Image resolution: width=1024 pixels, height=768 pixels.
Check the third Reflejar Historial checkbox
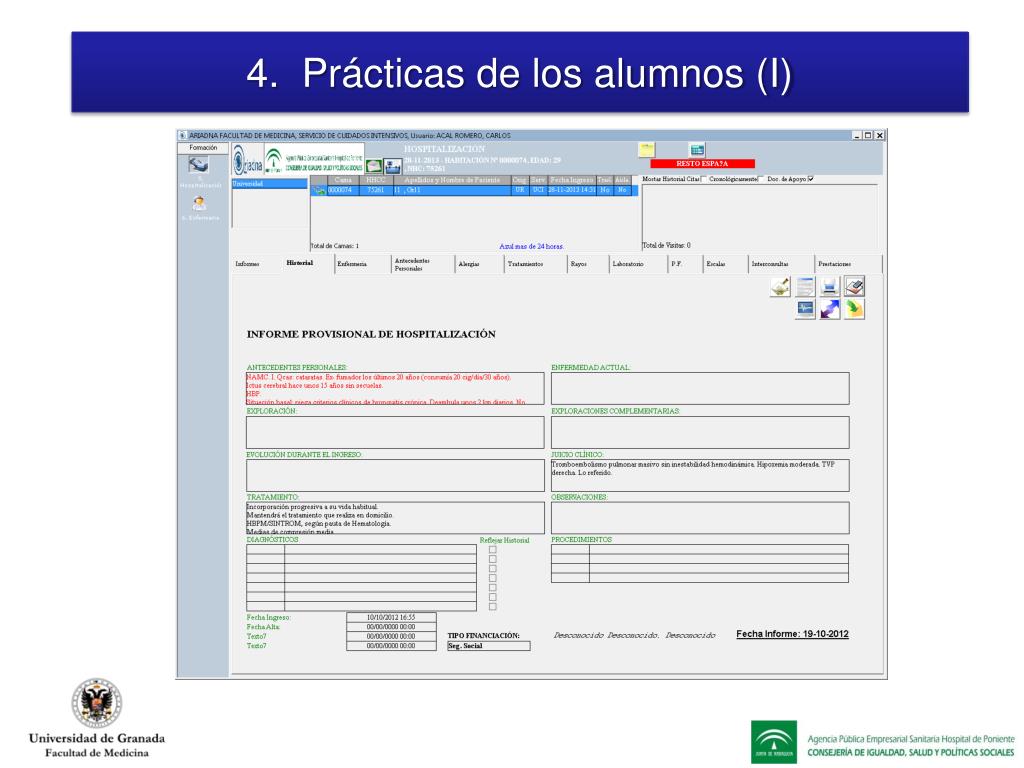[492, 569]
